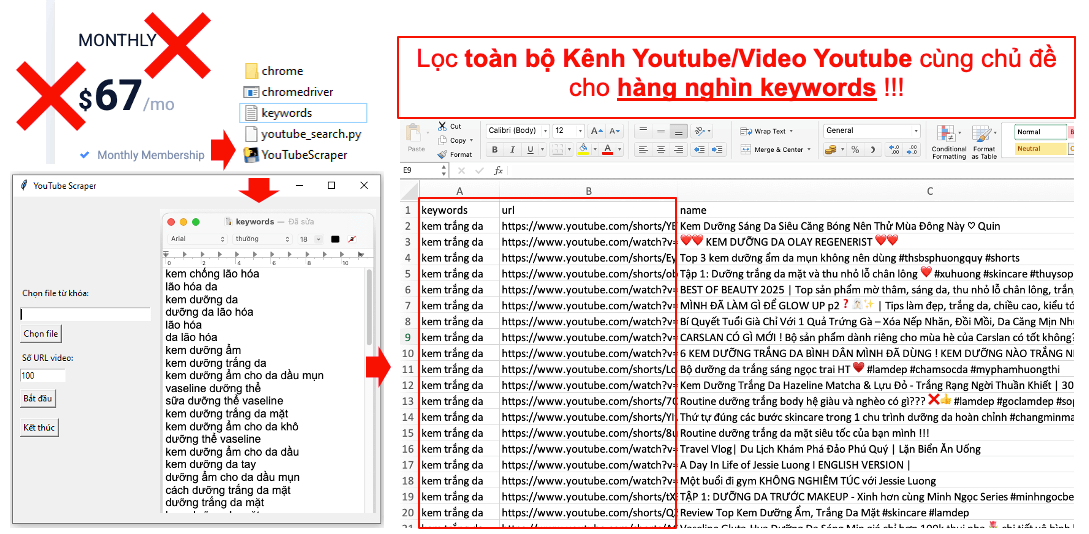1089x534 pixels.
Task: Click the URL count field showing 100
Action: 43,376
